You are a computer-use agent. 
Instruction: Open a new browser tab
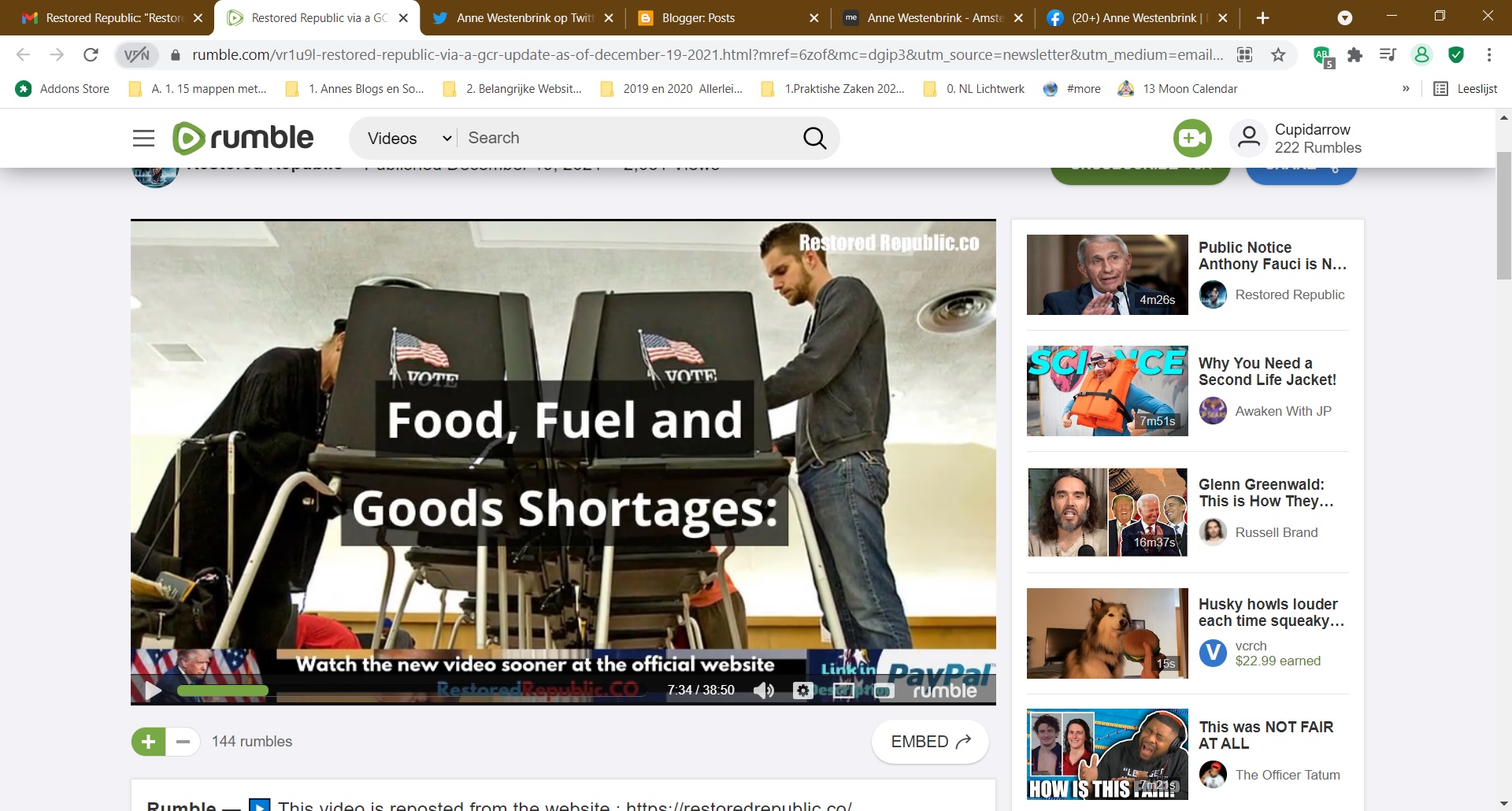(x=1262, y=17)
